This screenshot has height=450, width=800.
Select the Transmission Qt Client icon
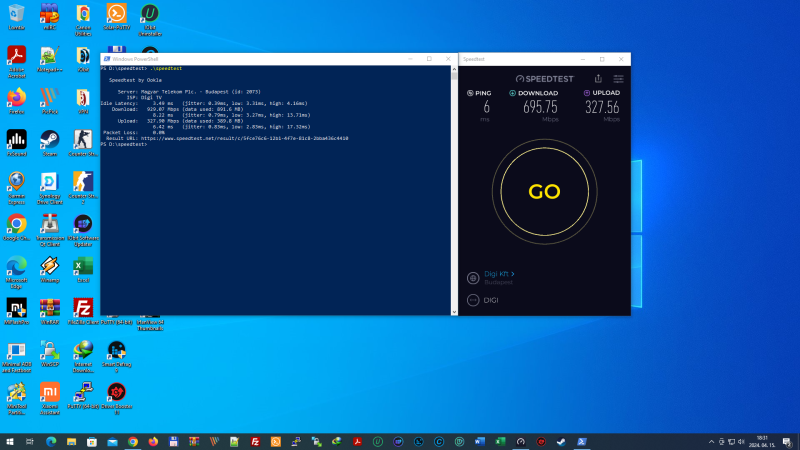(49, 230)
